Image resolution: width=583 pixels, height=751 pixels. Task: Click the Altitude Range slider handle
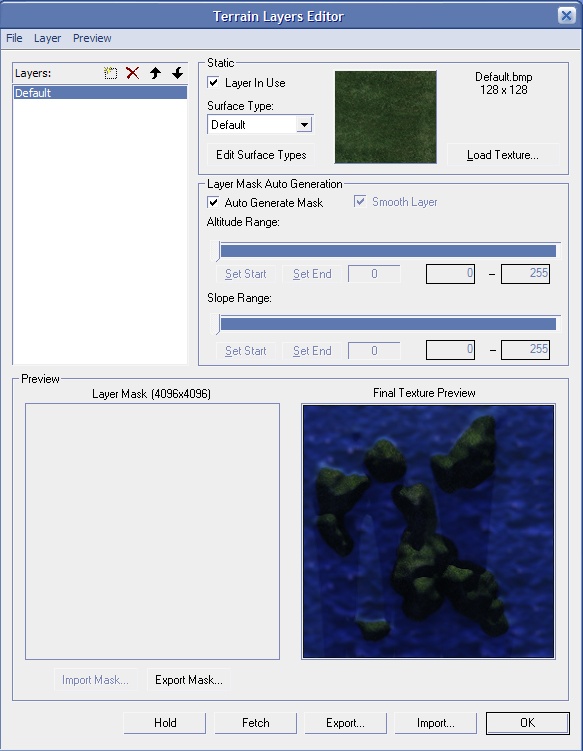click(x=218, y=251)
